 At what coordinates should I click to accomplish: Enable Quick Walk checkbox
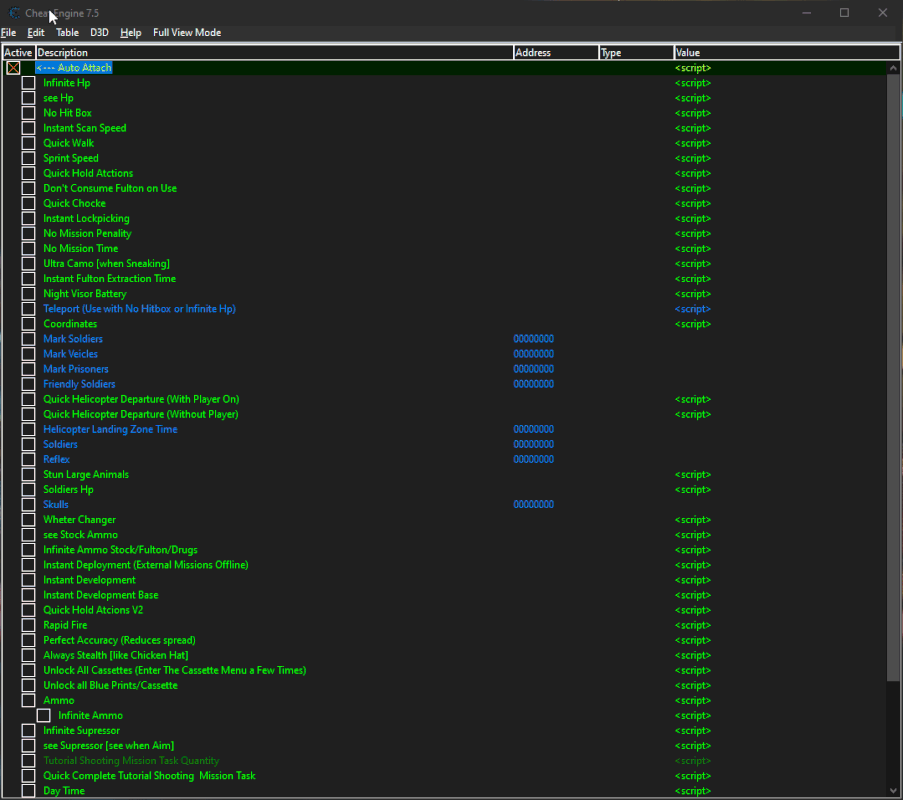tap(28, 143)
